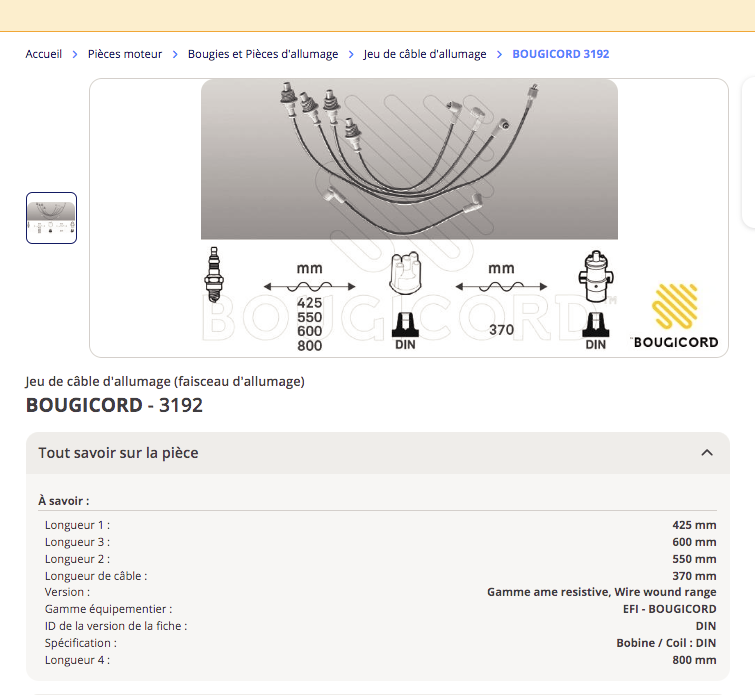Open the Bougies et Pièces d'allumage breadcrumb

tap(263, 54)
